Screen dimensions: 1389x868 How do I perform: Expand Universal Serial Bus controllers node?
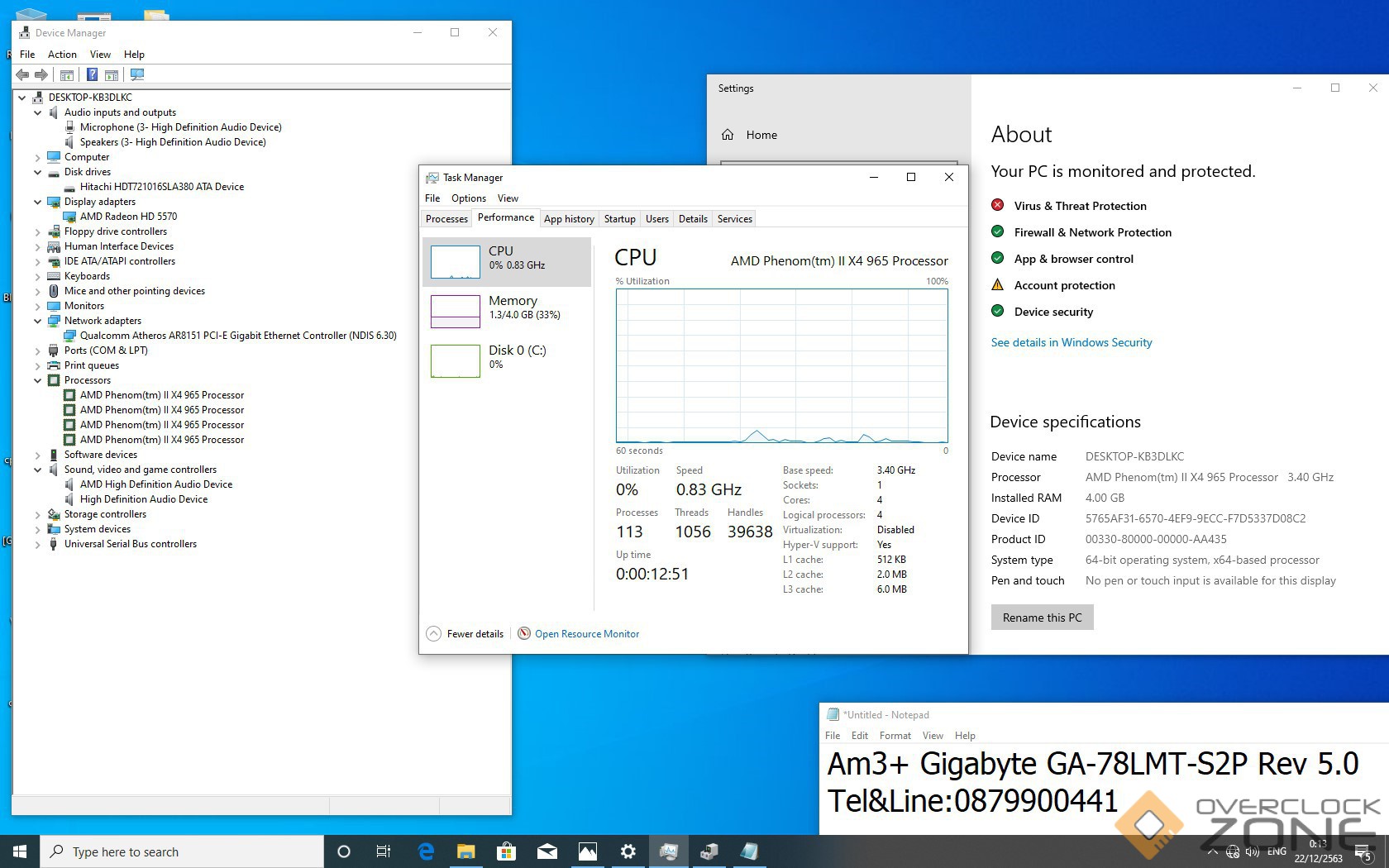tap(37, 544)
